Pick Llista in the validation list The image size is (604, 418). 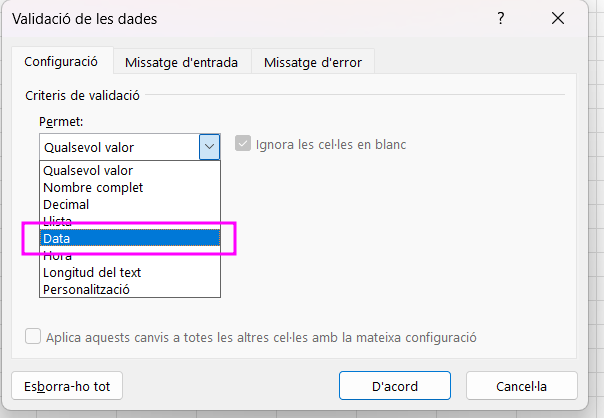click(x=130, y=221)
